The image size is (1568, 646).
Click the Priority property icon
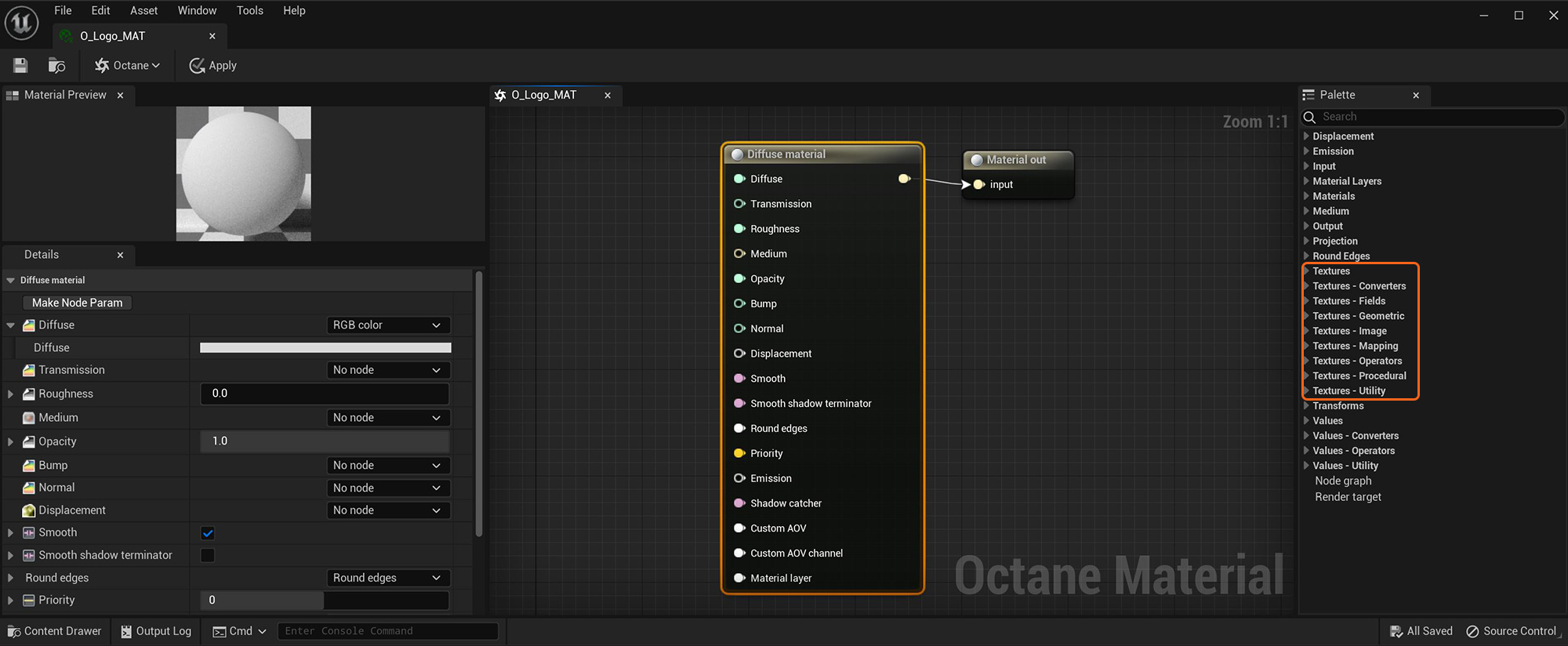pyautogui.click(x=29, y=601)
